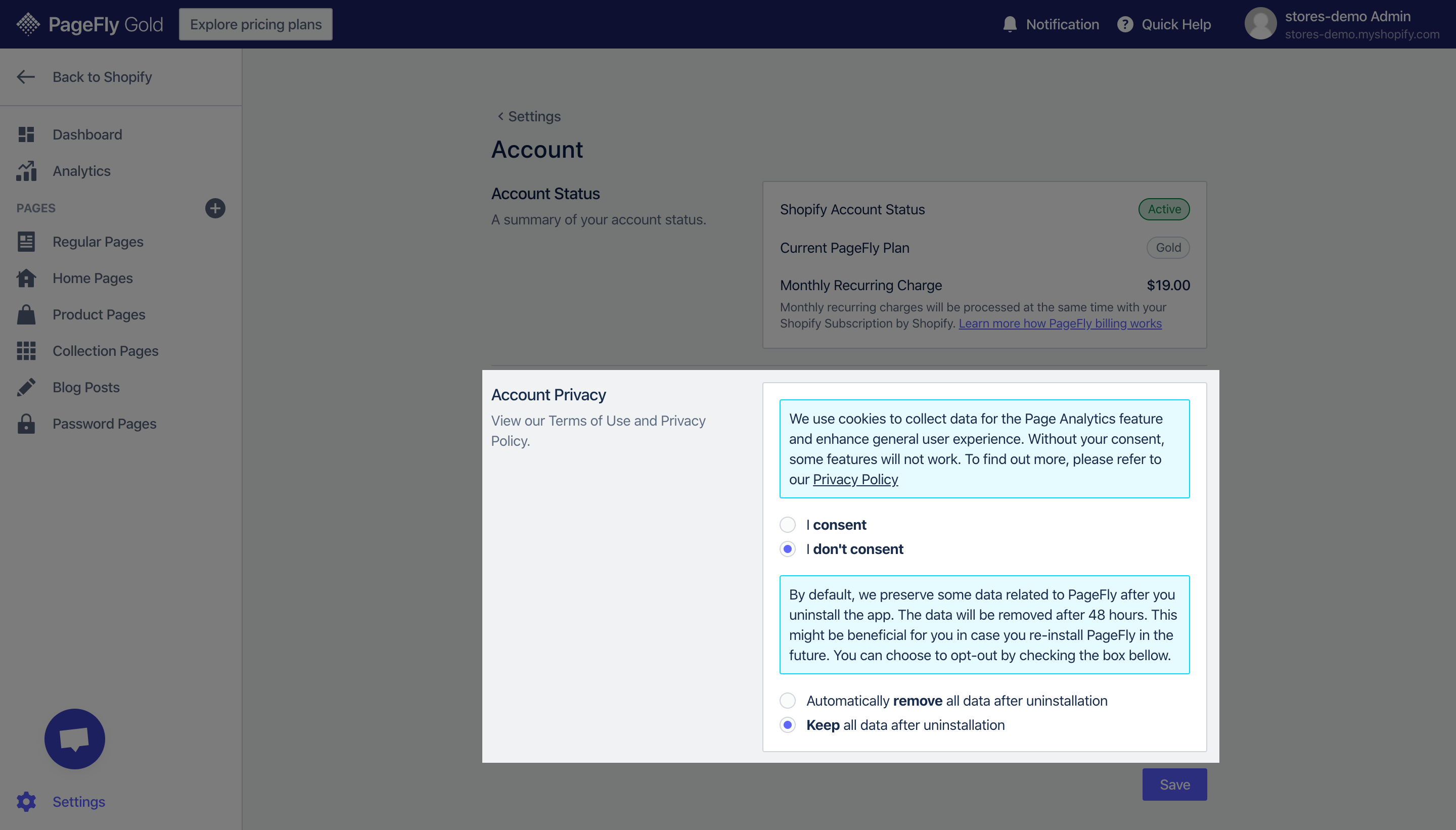Screen dimensions: 1456x830
Task: Click the Product Pages bag icon
Action: [x=26, y=315]
